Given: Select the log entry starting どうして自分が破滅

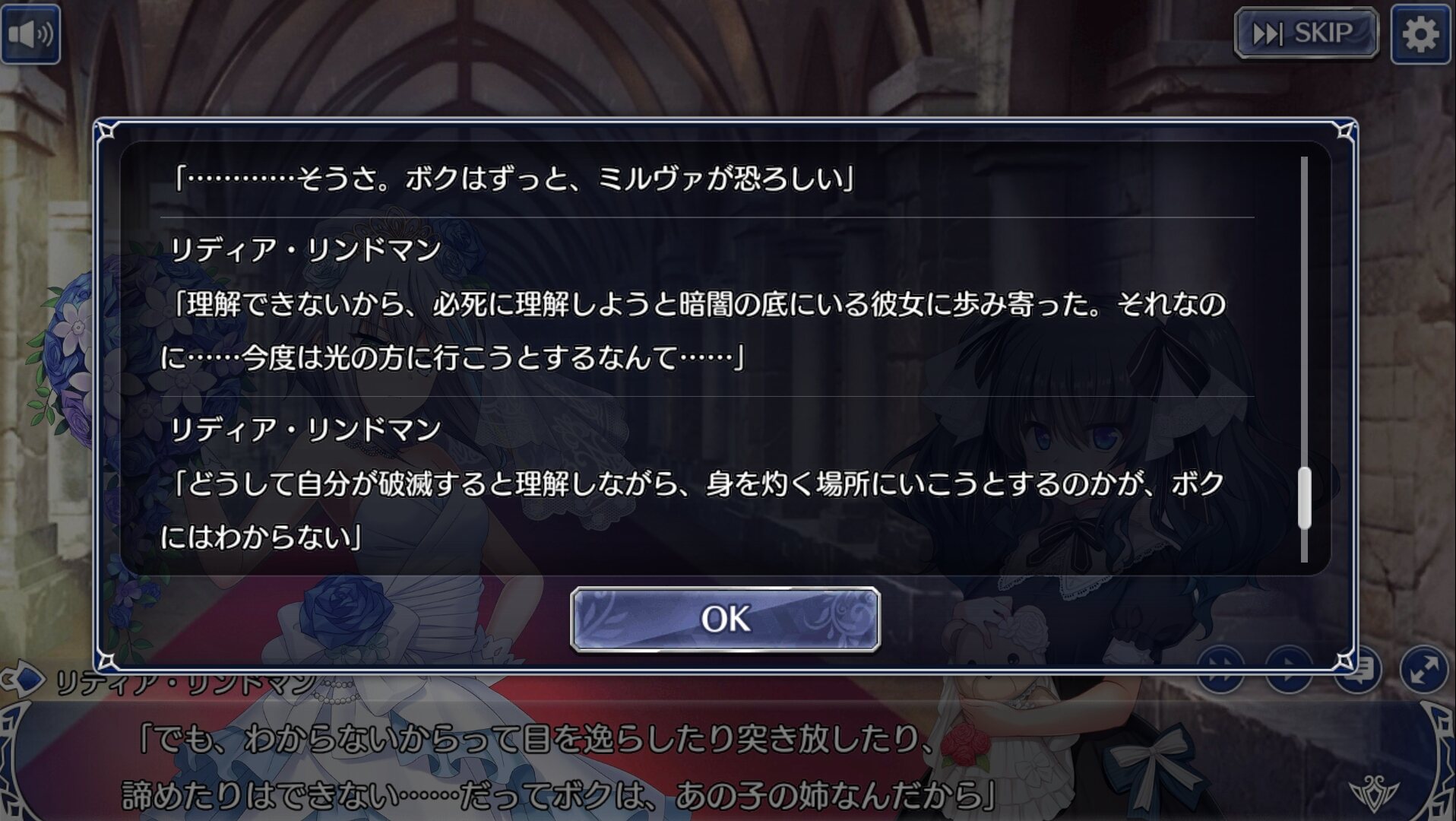Looking at the screenshot, I should tap(693, 510).
